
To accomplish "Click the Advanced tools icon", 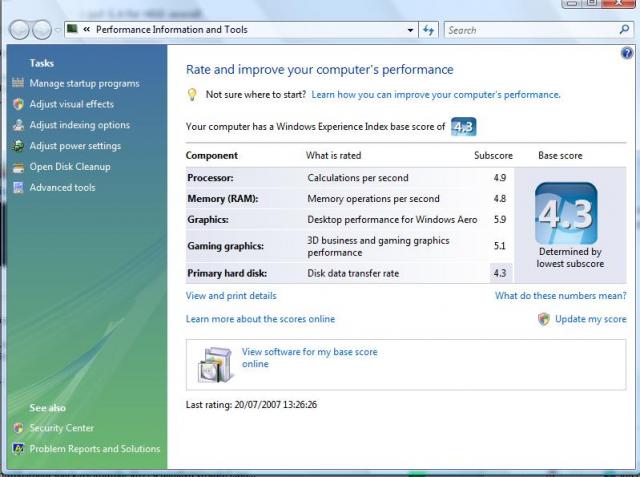I will tap(18, 188).
